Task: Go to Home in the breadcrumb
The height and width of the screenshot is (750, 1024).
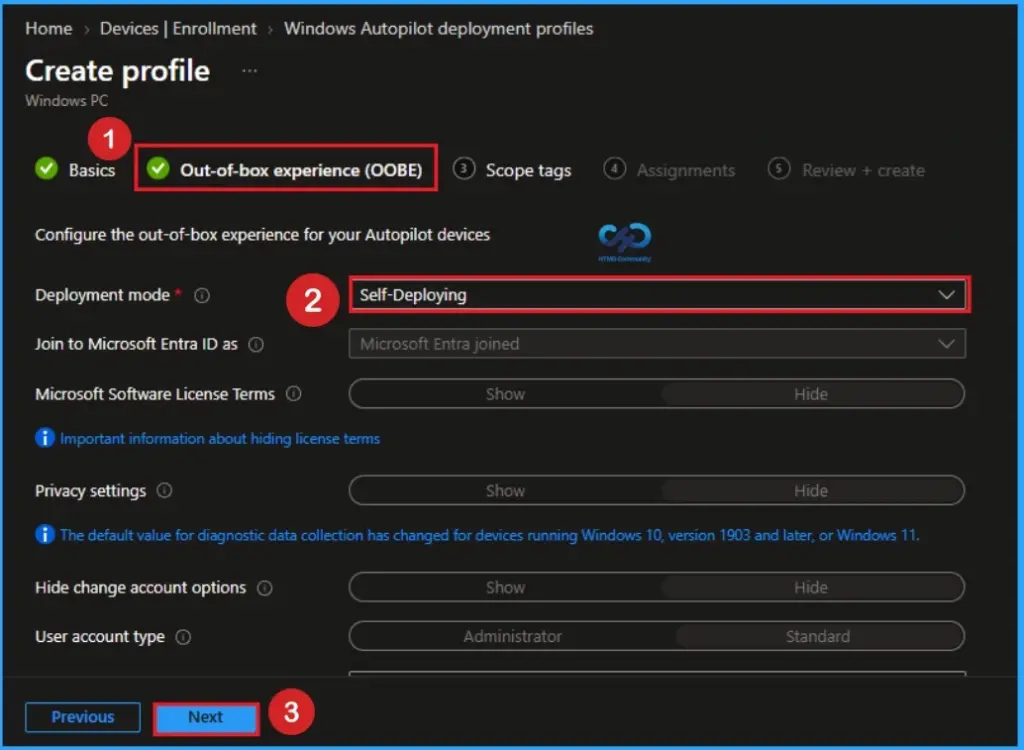Action: pos(49,29)
